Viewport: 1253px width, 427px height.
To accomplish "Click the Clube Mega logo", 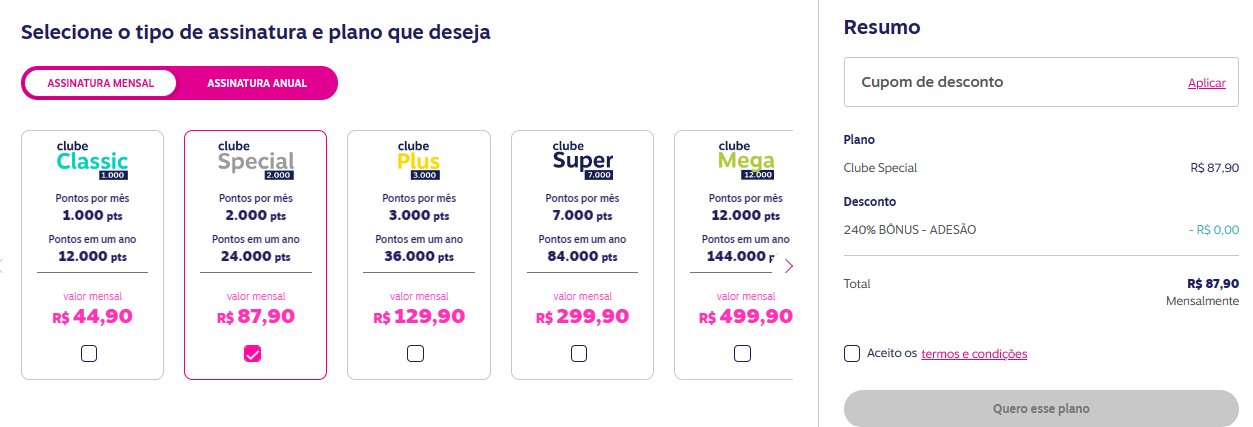I will click(745, 160).
